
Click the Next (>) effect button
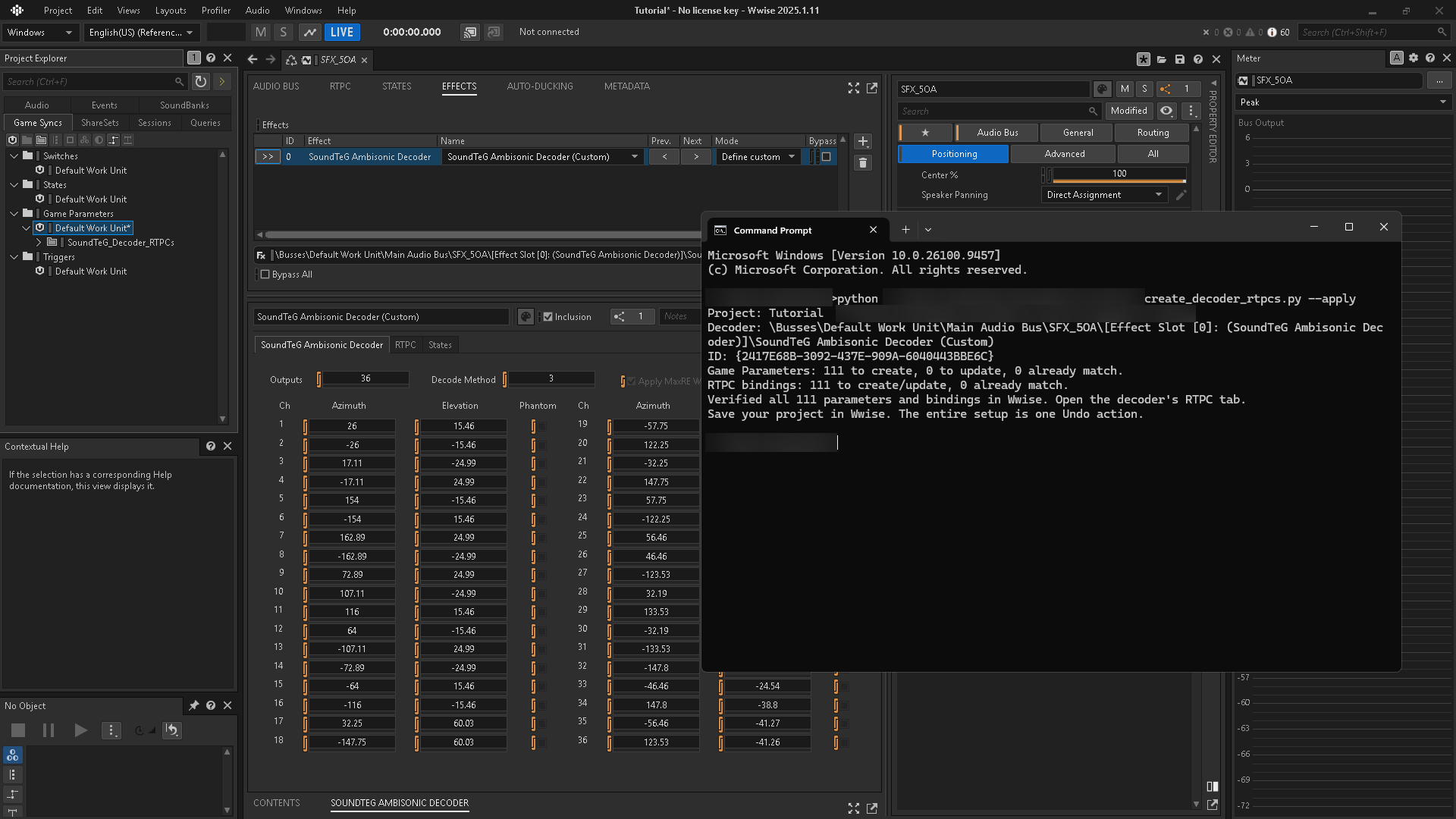(695, 157)
